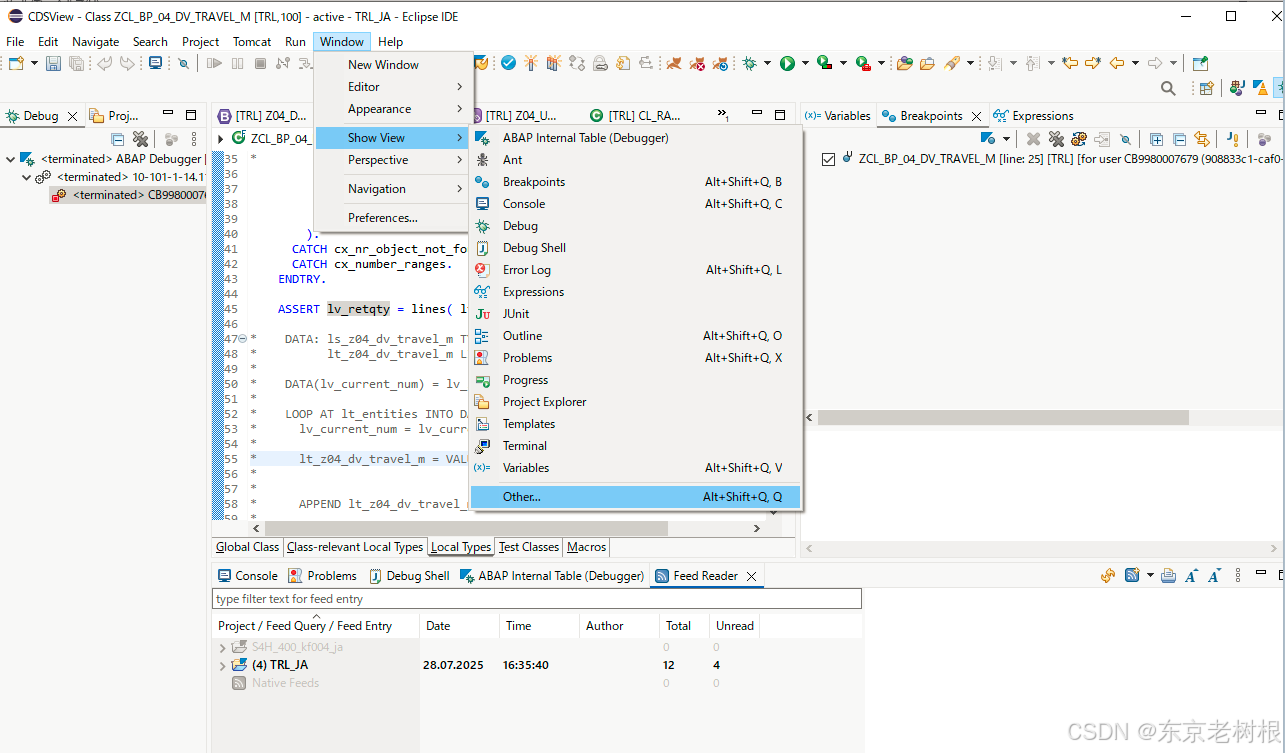The height and width of the screenshot is (753, 1285).
Task: Open the Global Class editor tab
Action: tap(248, 547)
